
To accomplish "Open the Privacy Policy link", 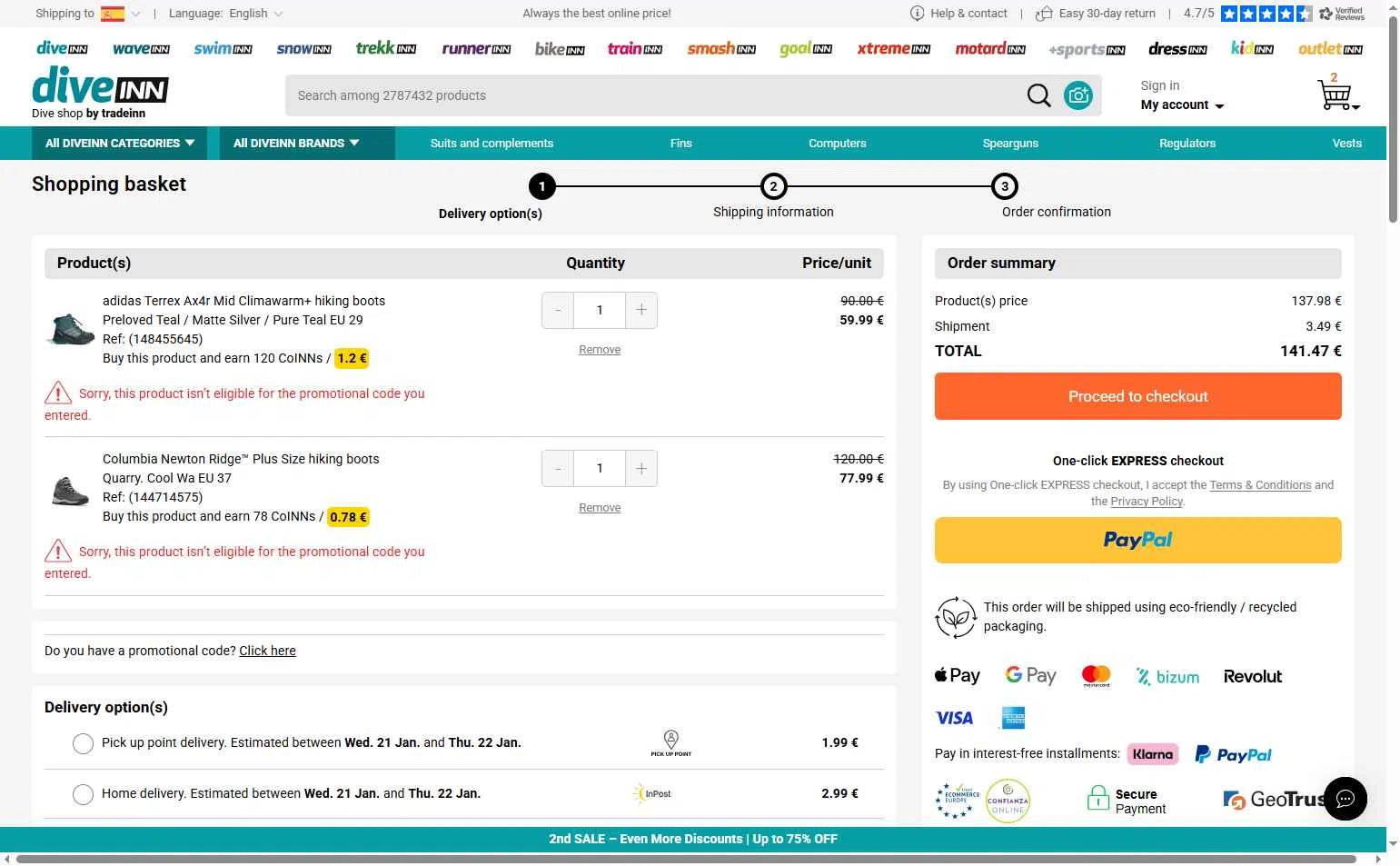I will pyautogui.click(x=1147, y=502).
